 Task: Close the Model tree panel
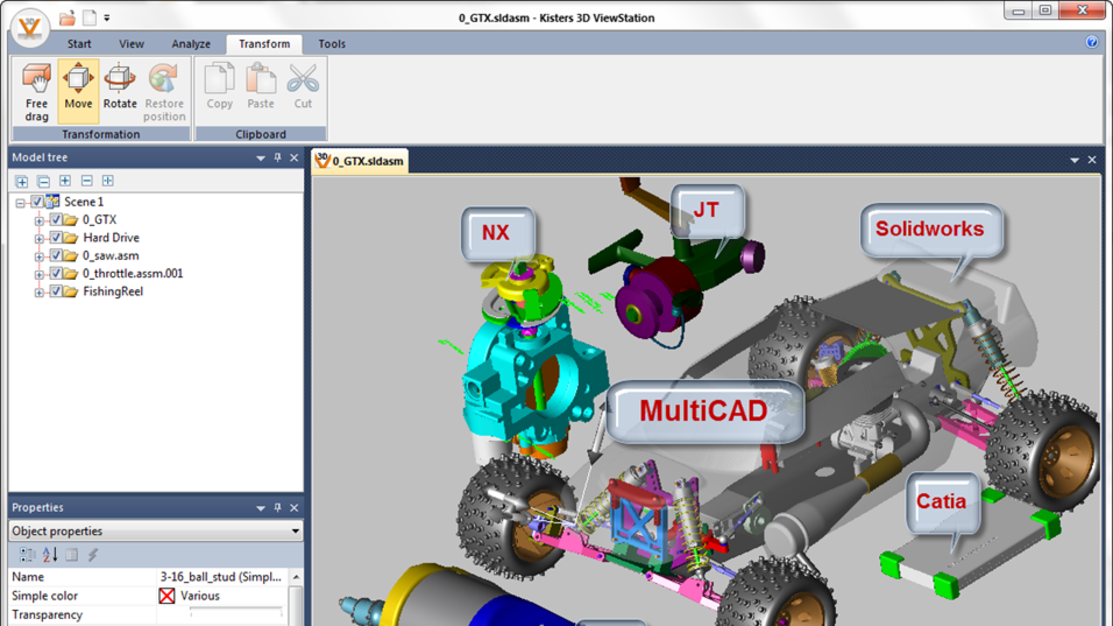pos(294,158)
